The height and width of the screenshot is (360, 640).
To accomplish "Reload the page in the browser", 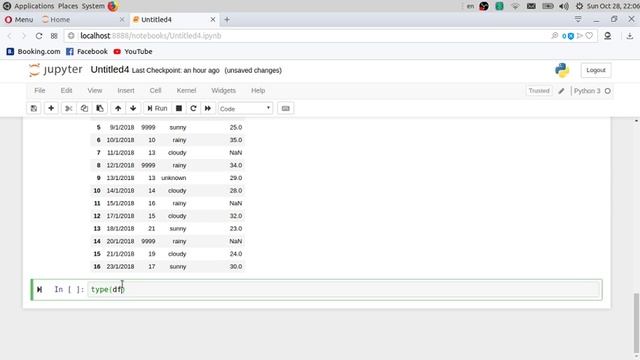I will (39, 36).
